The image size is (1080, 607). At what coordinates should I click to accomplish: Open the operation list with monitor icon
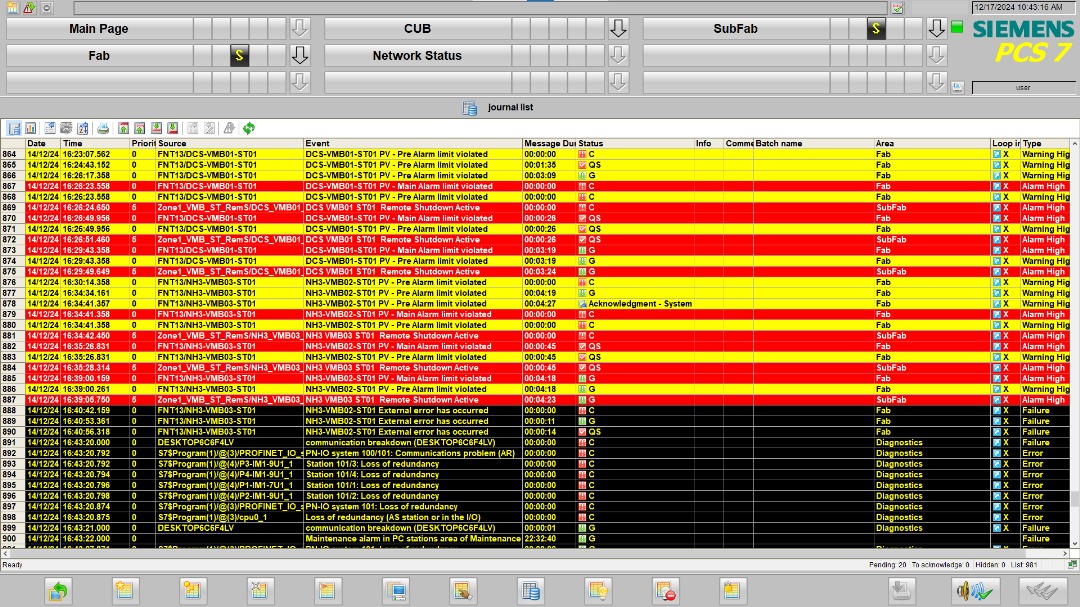tap(396, 590)
